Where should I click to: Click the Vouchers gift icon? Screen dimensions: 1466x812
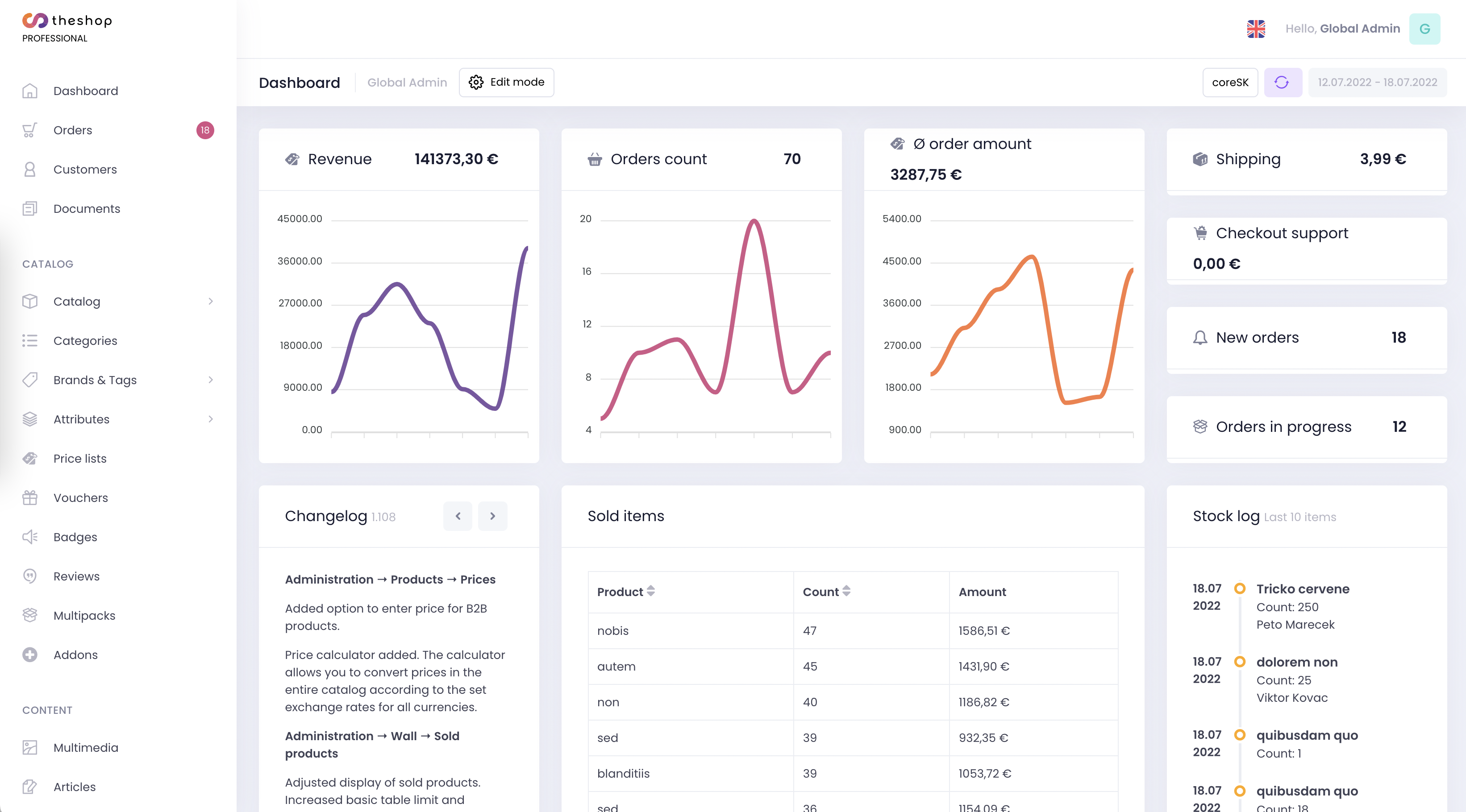pyautogui.click(x=29, y=497)
